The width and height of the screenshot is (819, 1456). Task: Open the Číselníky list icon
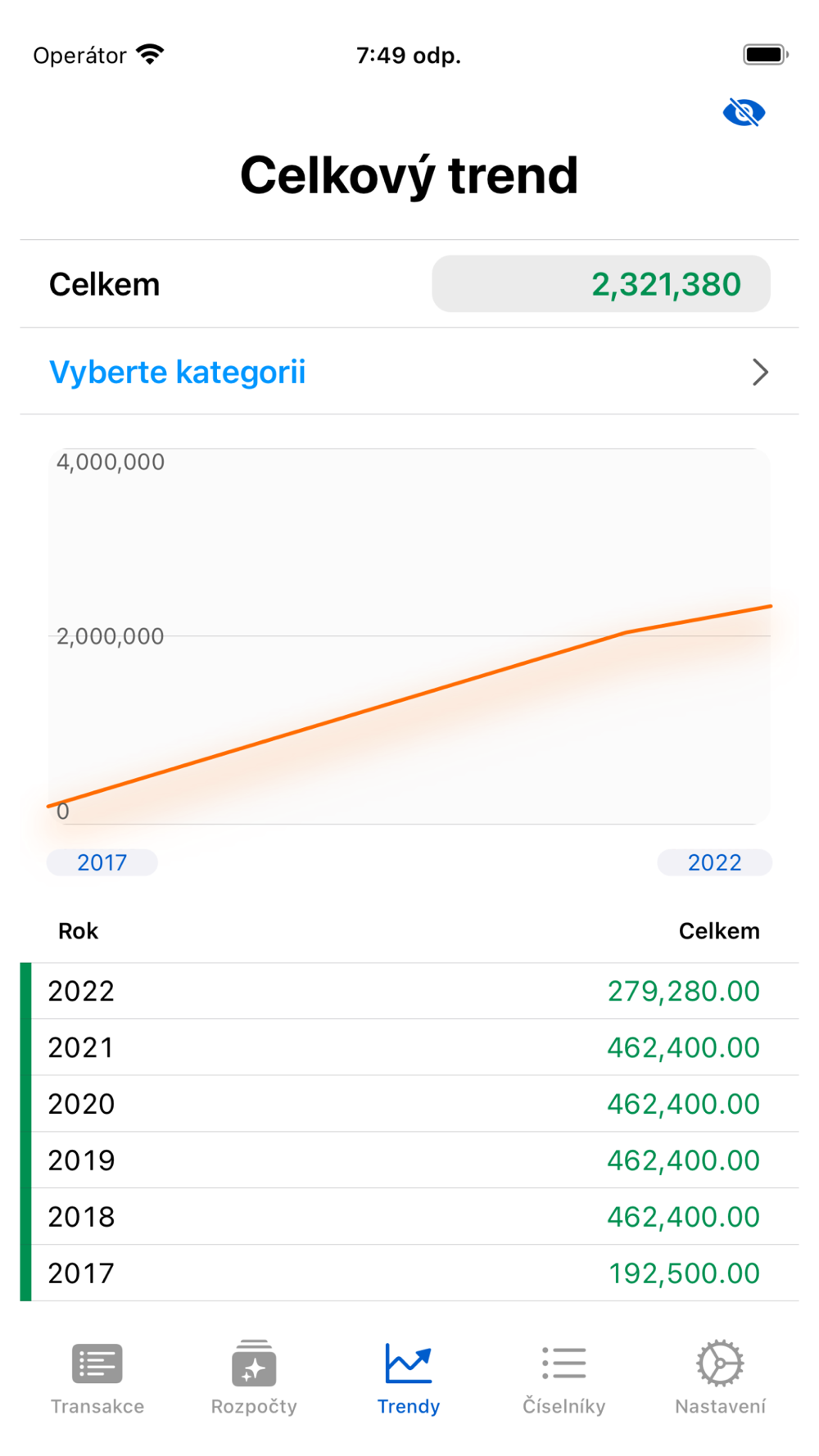[564, 1364]
